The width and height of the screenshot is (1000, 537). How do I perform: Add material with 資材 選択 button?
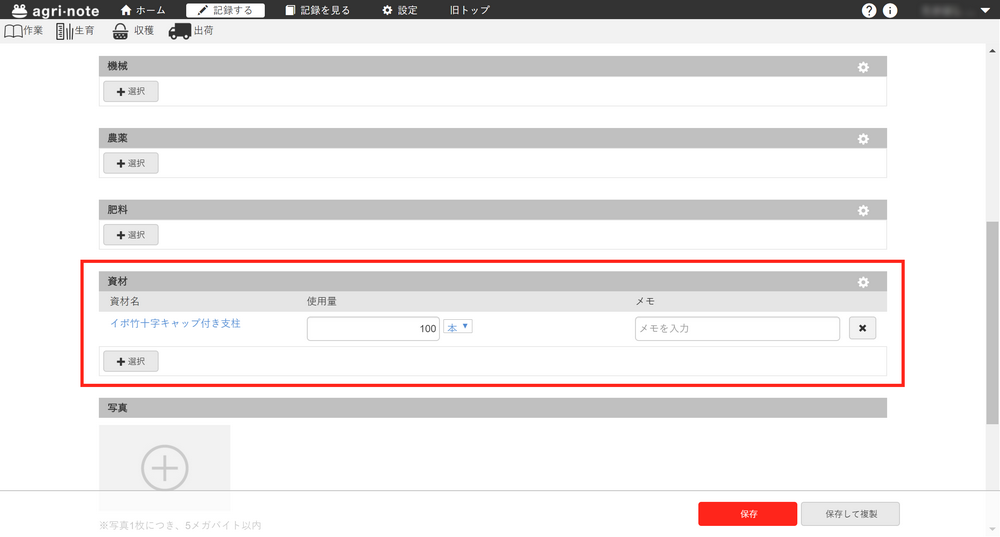[x=131, y=361]
